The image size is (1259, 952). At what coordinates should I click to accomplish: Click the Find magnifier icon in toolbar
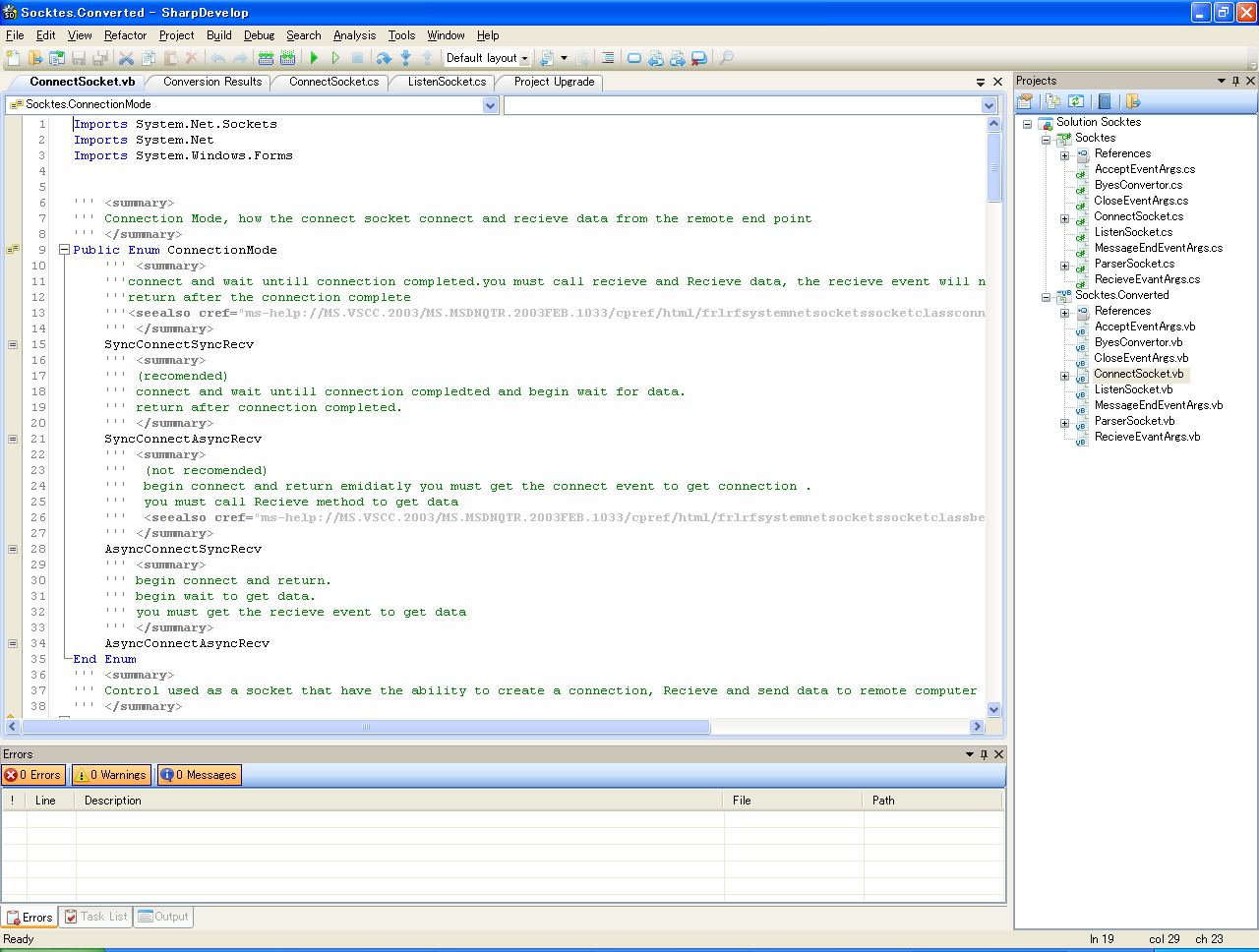727,59
